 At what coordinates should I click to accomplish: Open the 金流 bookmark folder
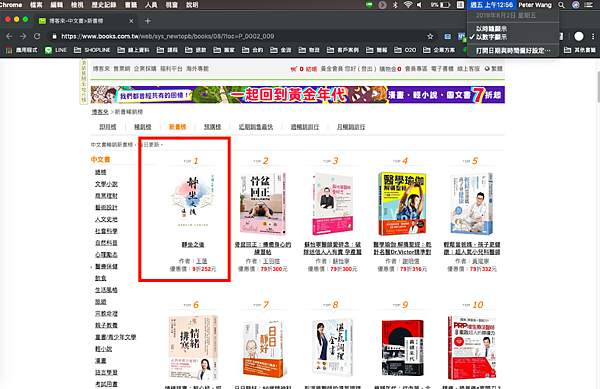[x=280, y=50]
